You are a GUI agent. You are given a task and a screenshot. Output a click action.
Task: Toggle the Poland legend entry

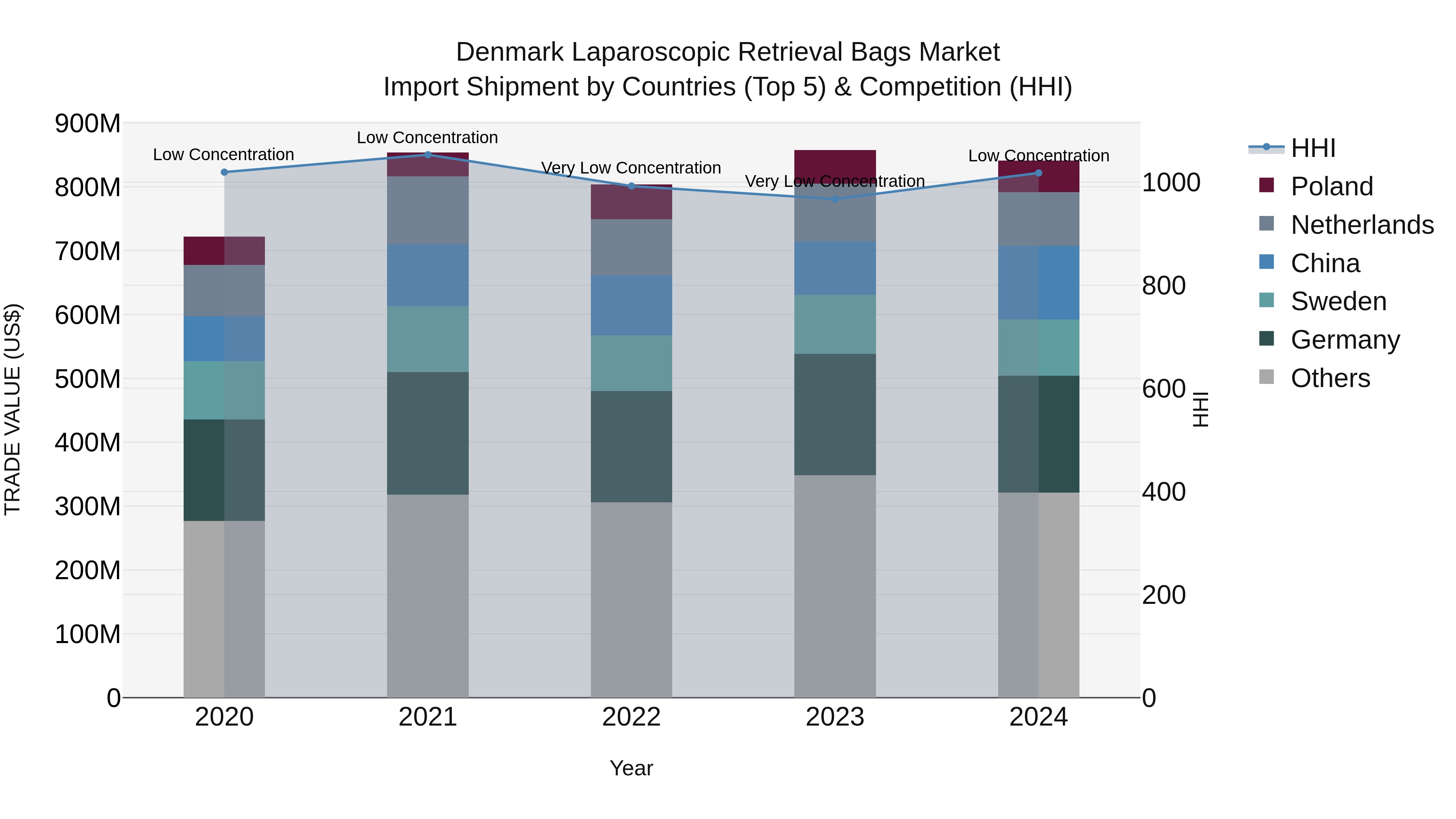[x=1316, y=186]
